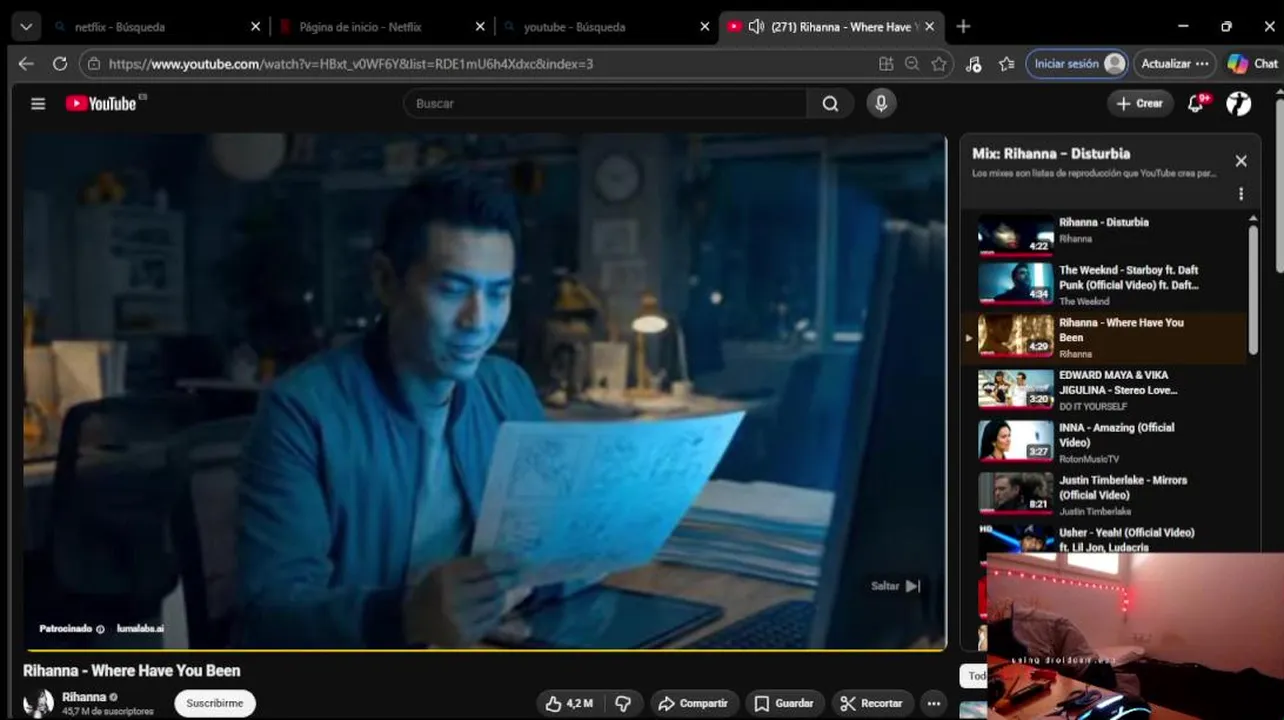Open the notifications bell

click(1195, 104)
